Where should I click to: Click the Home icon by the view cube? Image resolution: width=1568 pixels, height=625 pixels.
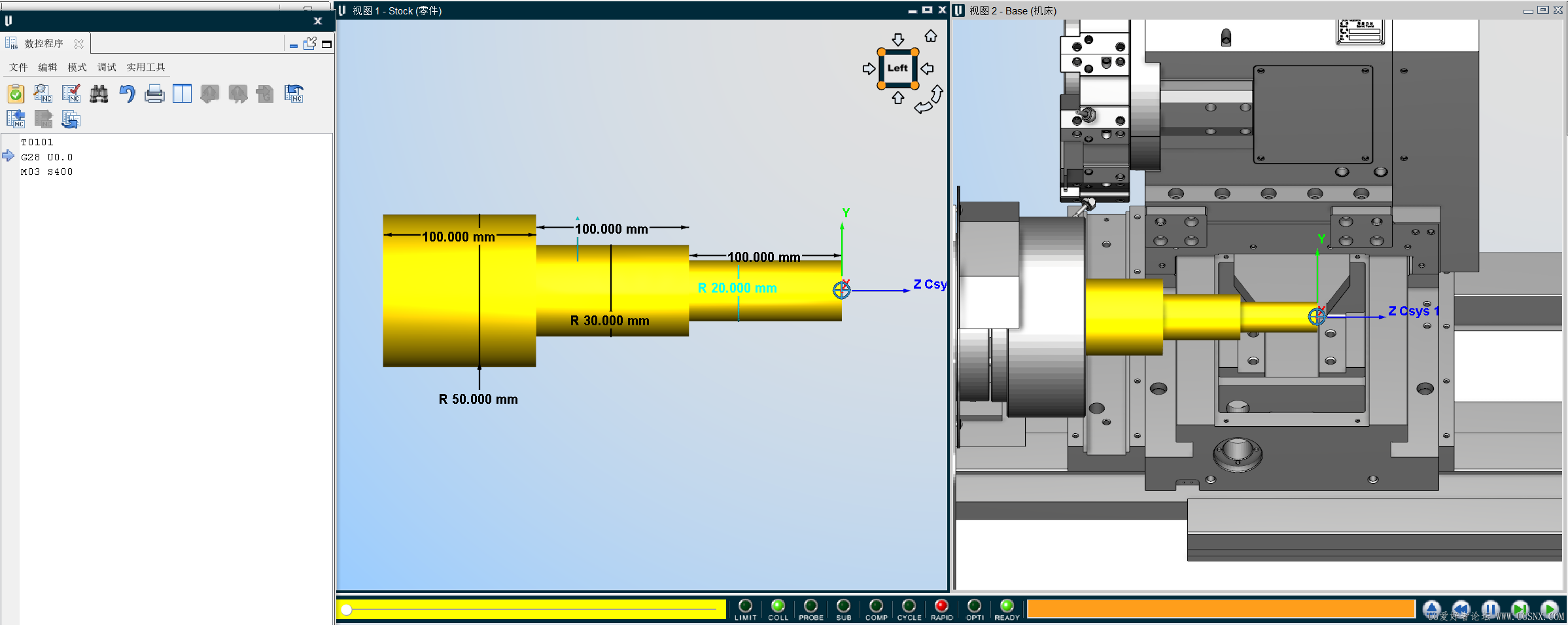click(x=930, y=36)
